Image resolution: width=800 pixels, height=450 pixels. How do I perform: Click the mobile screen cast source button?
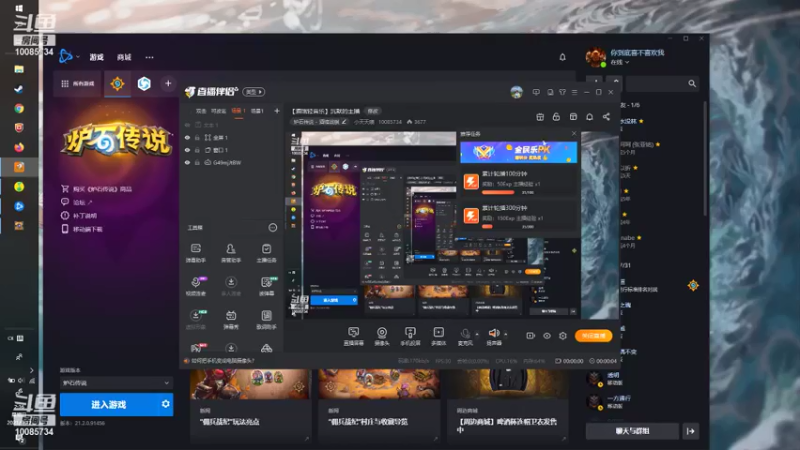click(410, 336)
